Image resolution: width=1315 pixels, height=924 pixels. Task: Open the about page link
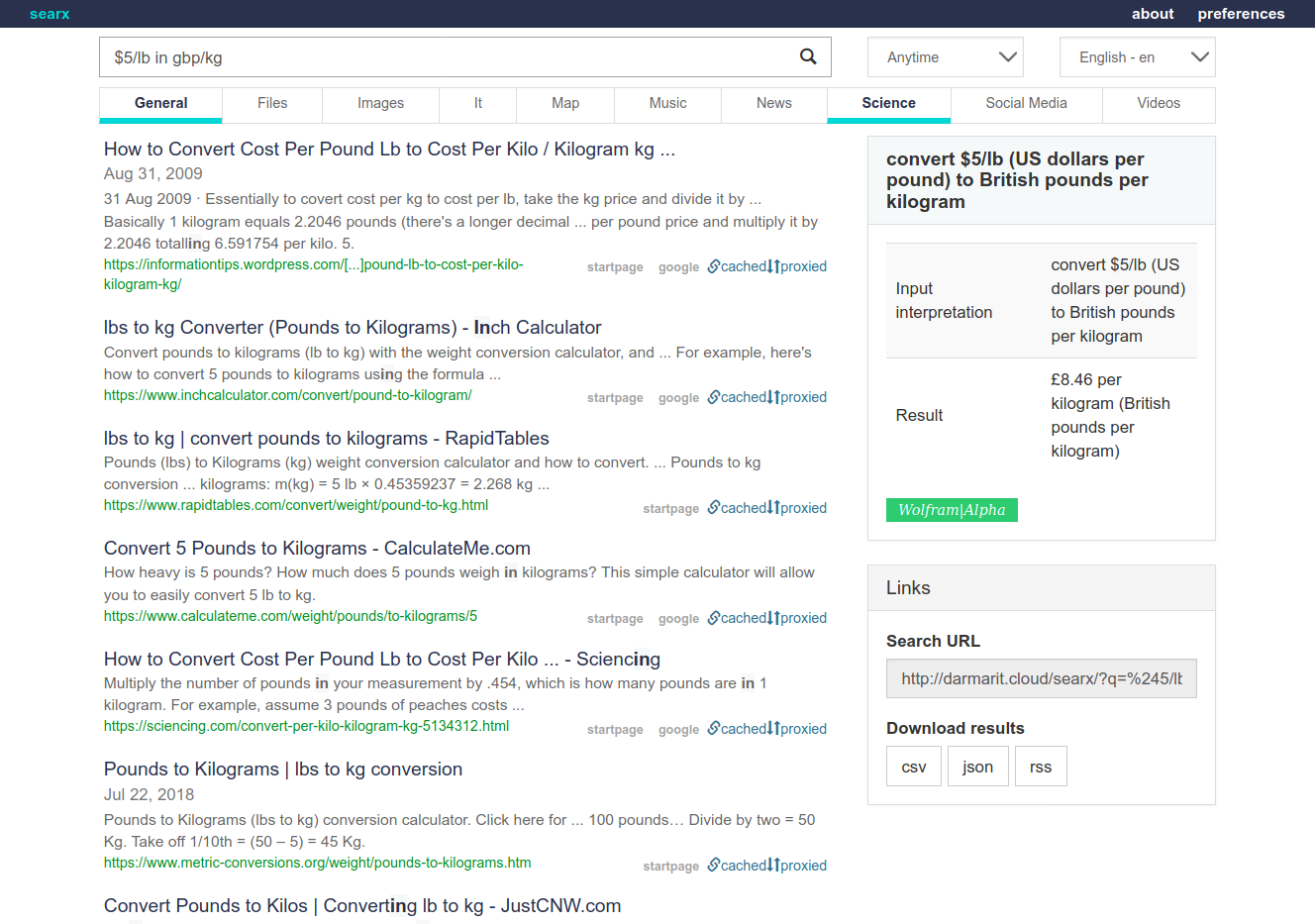pos(1153,14)
